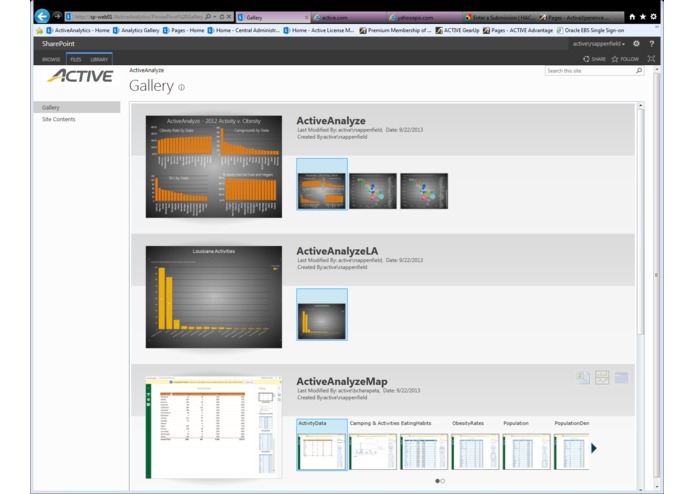Select the ObesityRates sheet thumbnail

(x=475, y=451)
